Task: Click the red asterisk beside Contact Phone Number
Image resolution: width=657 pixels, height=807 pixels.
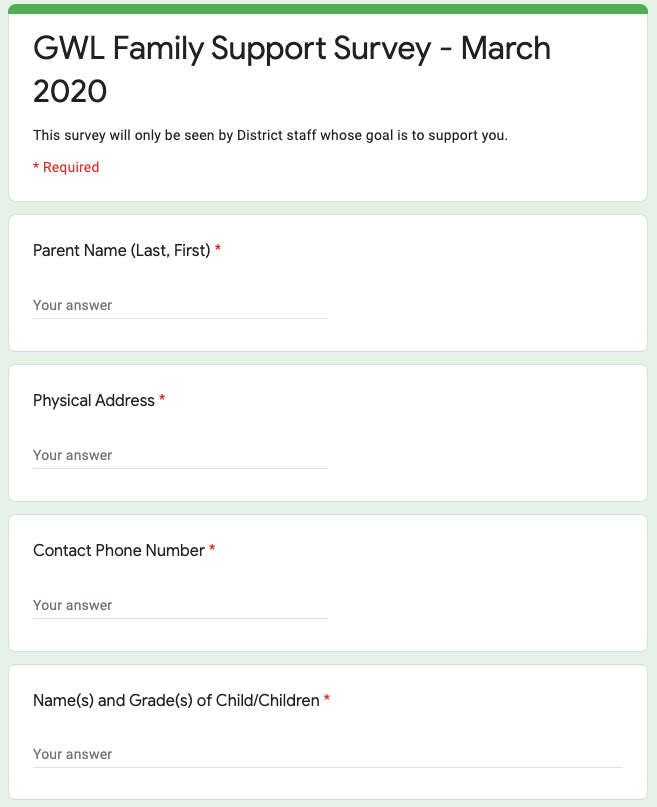Action: pyautogui.click(x=212, y=550)
